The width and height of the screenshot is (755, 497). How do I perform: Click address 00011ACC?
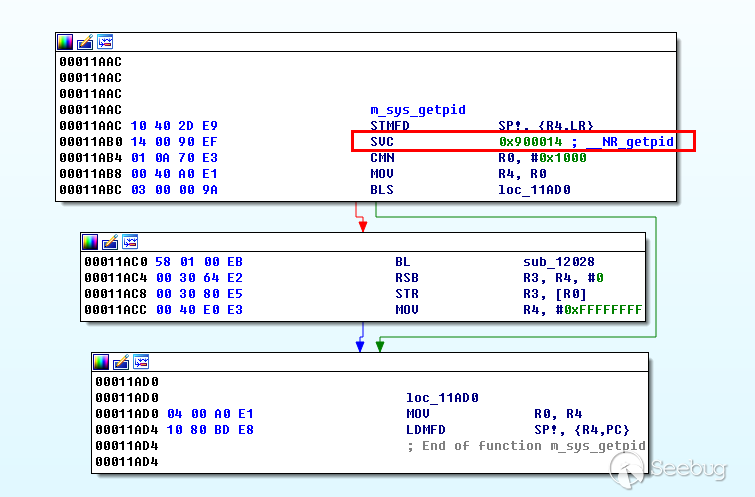click(116, 309)
